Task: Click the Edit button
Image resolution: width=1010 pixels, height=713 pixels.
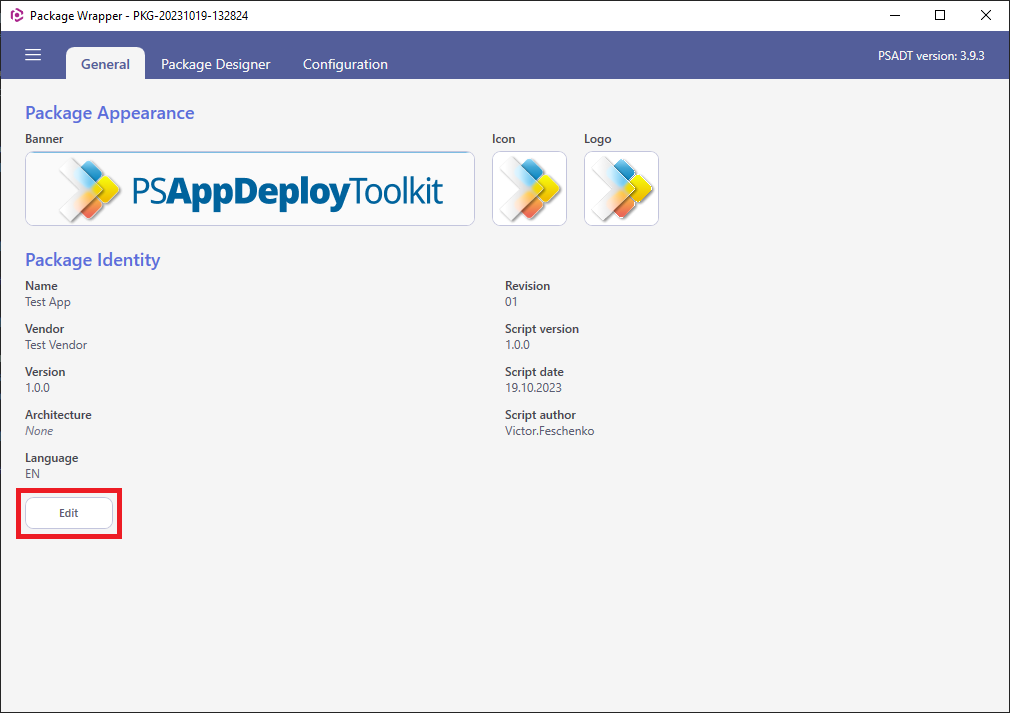Action: 69,513
